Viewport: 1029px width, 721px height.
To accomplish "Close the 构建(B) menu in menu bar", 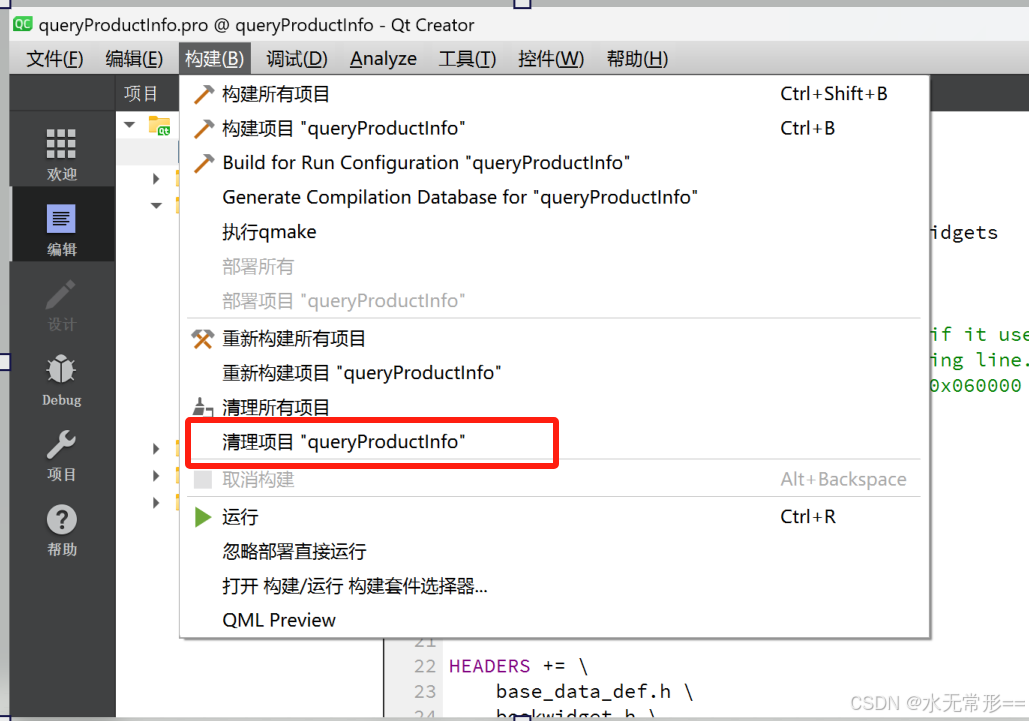I will click(x=215, y=59).
